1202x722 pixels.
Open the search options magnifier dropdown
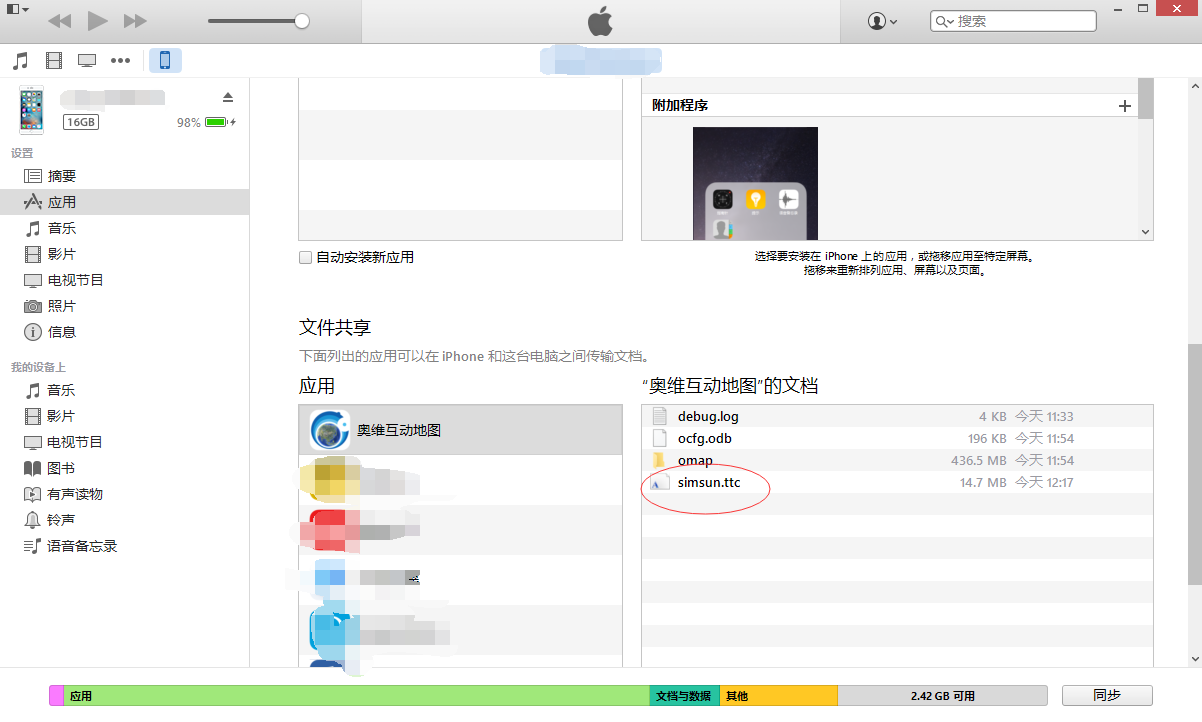(944, 21)
